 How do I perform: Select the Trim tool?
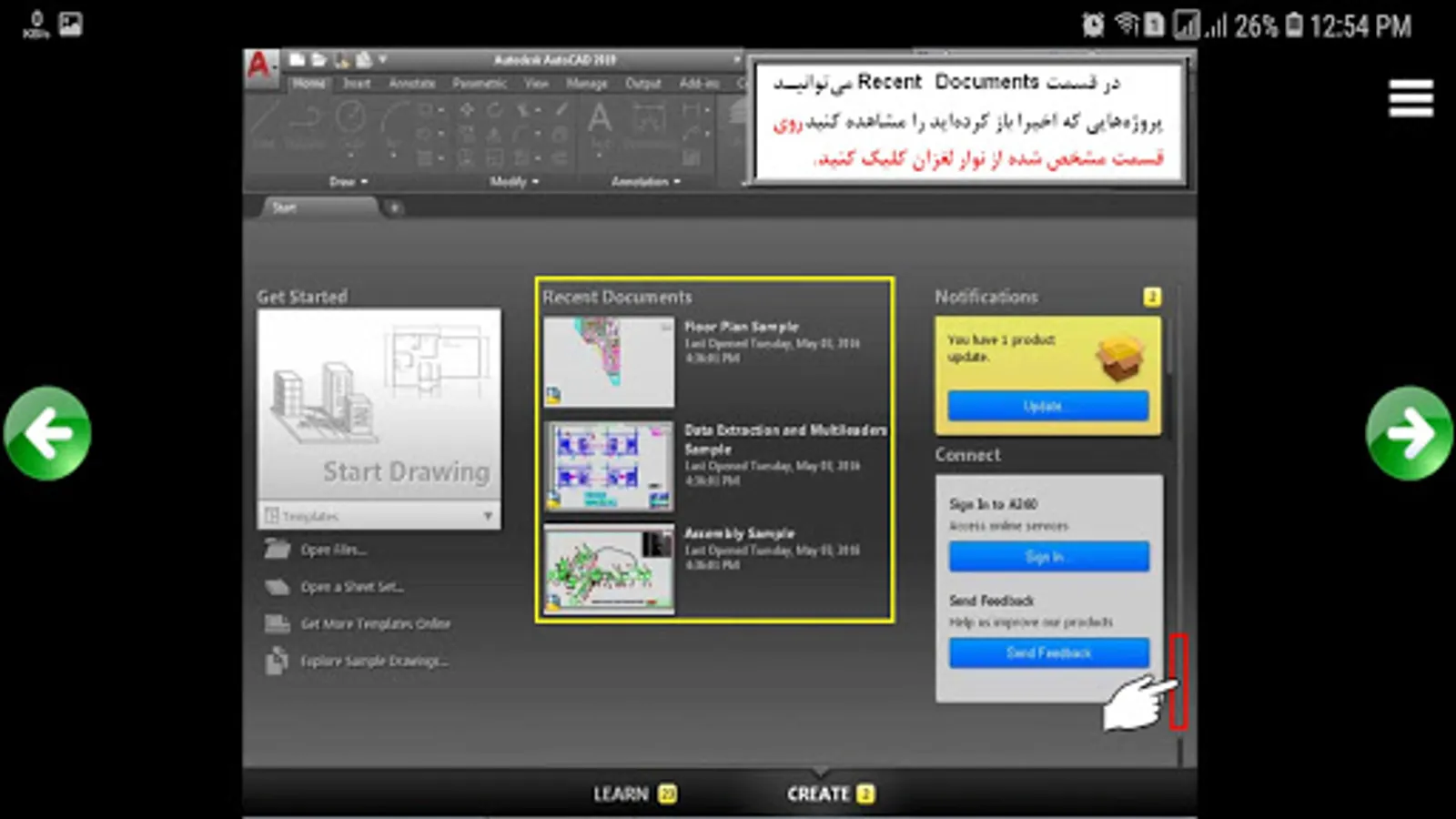point(524,110)
